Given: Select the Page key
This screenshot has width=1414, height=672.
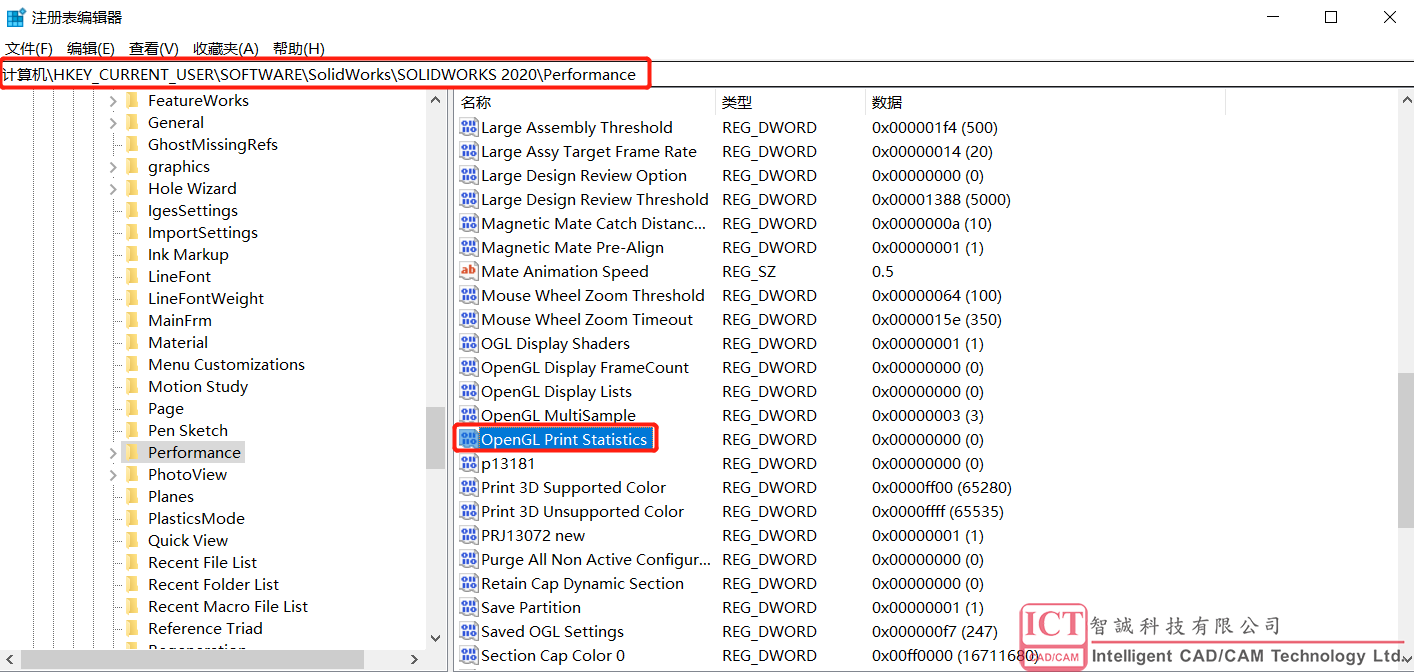Looking at the screenshot, I should [x=166, y=409].
